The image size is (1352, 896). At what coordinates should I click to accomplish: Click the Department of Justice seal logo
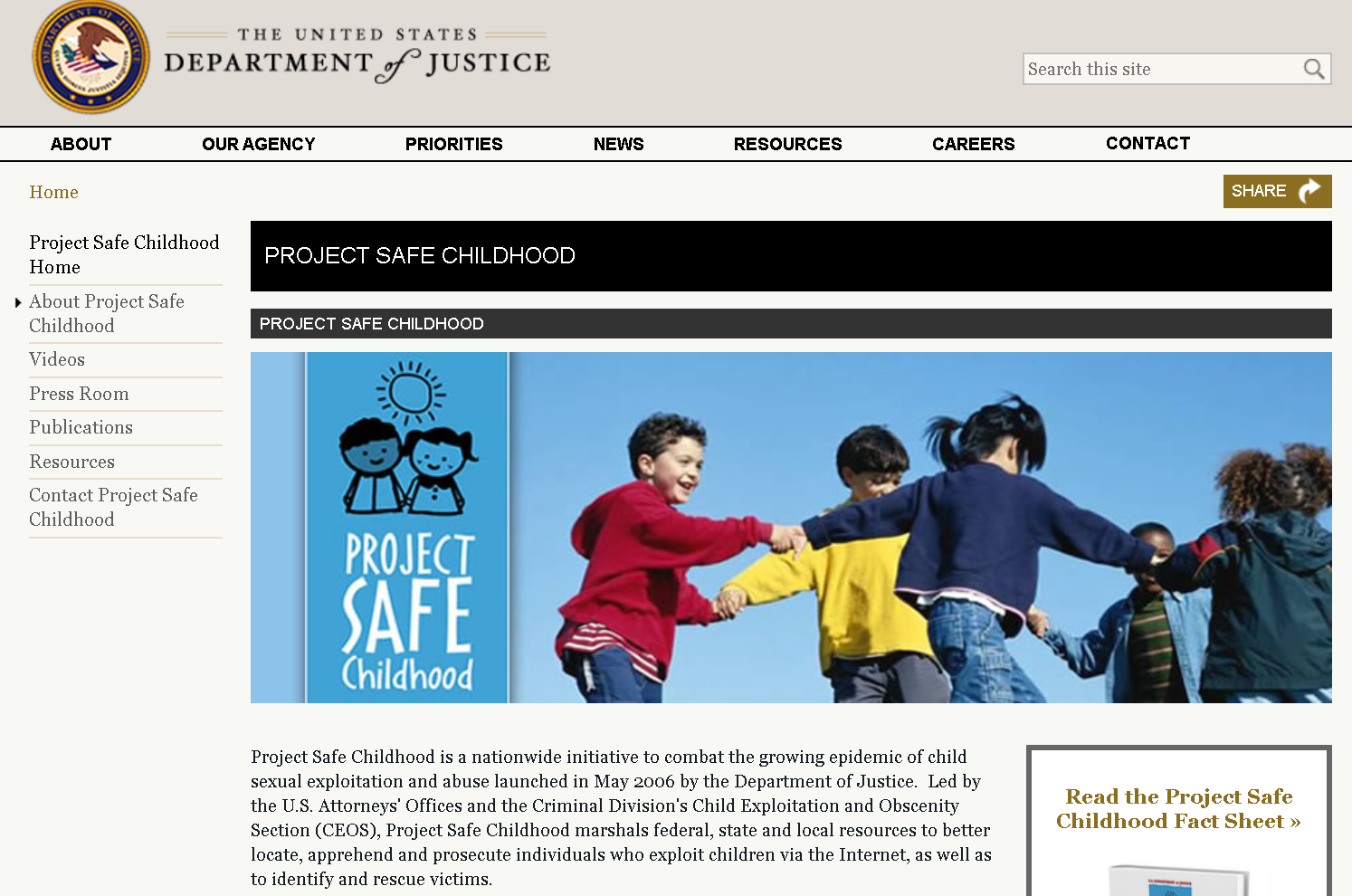pos(90,57)
